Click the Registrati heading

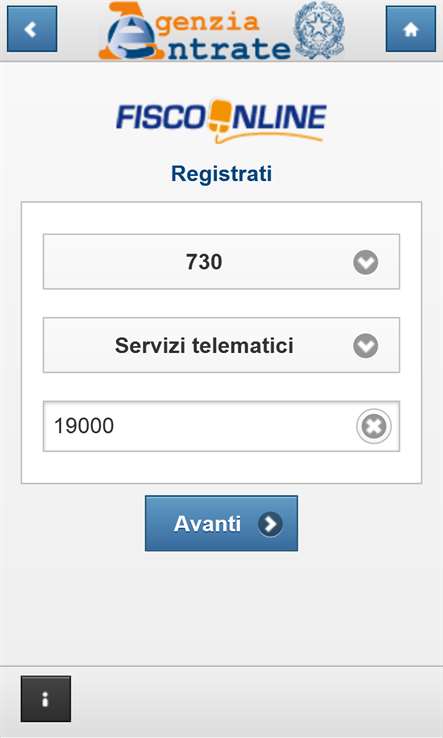pos(221,174)
